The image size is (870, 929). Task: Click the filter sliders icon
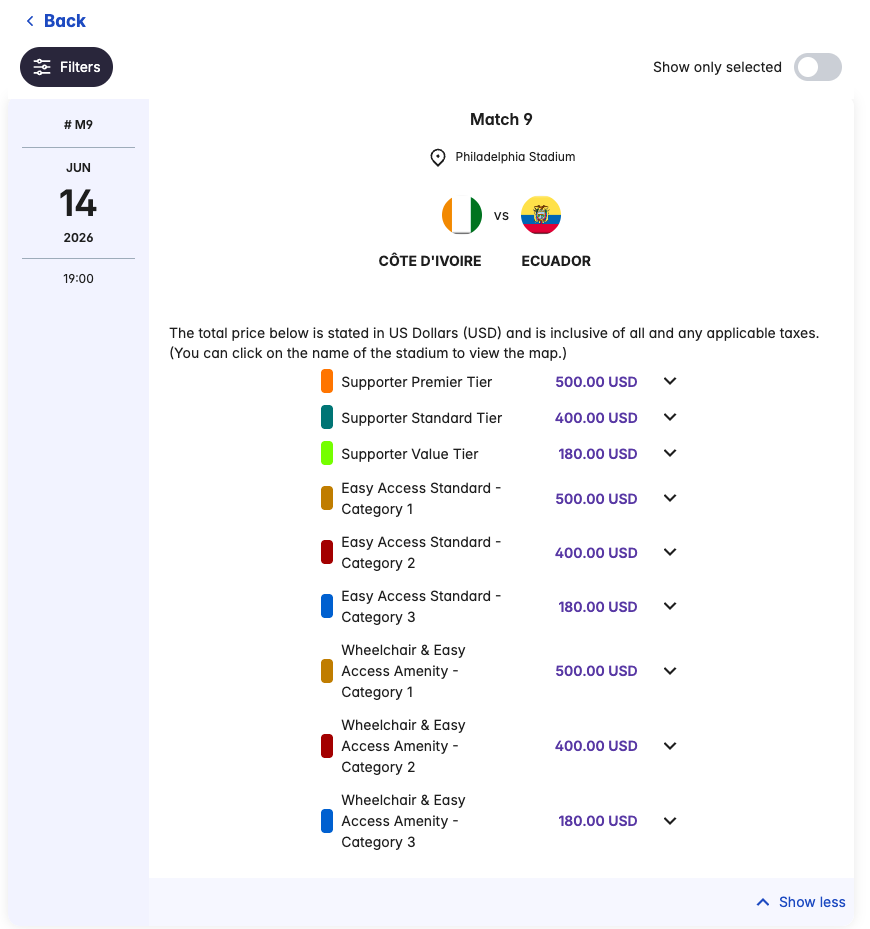pos(42,67)
